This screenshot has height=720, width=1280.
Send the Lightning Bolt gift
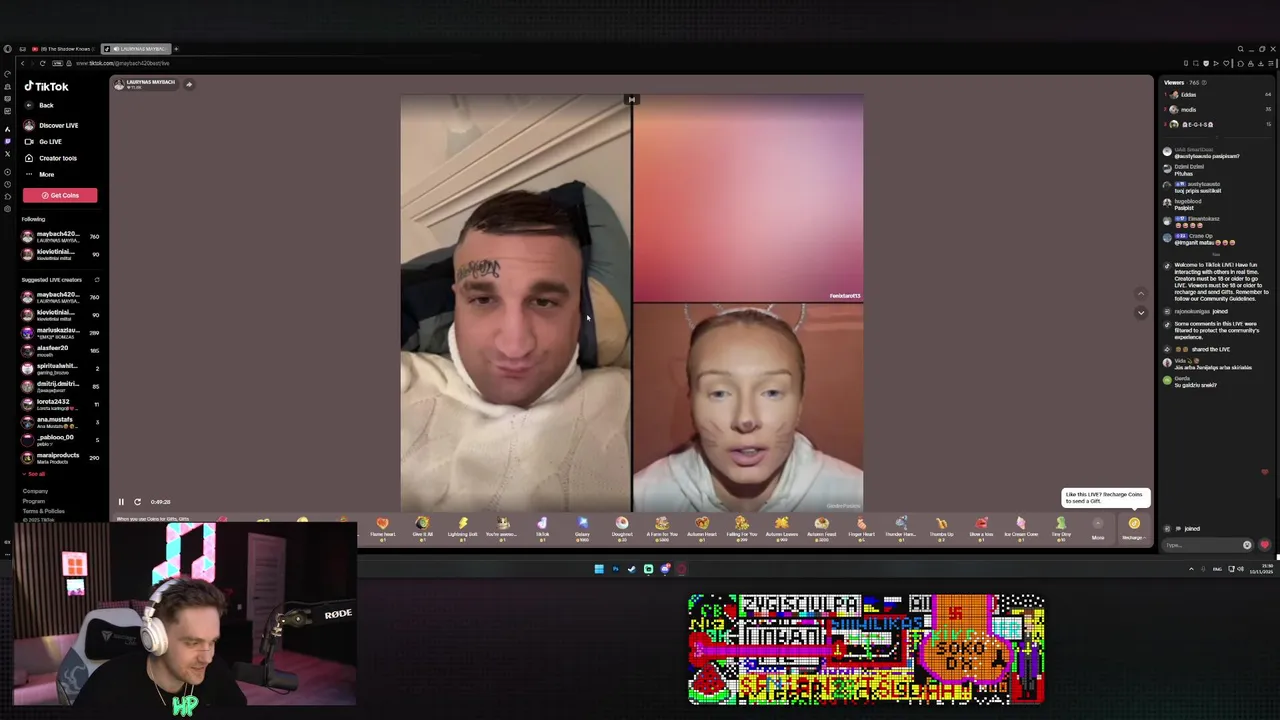462,527
